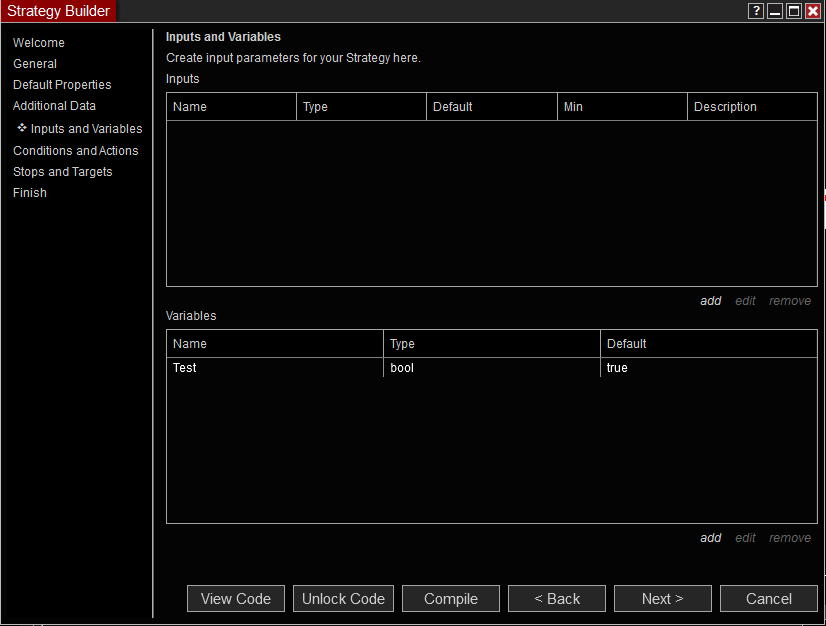Compile the strategy
This screenshot has height=626, width=826.
click(451, 599)
